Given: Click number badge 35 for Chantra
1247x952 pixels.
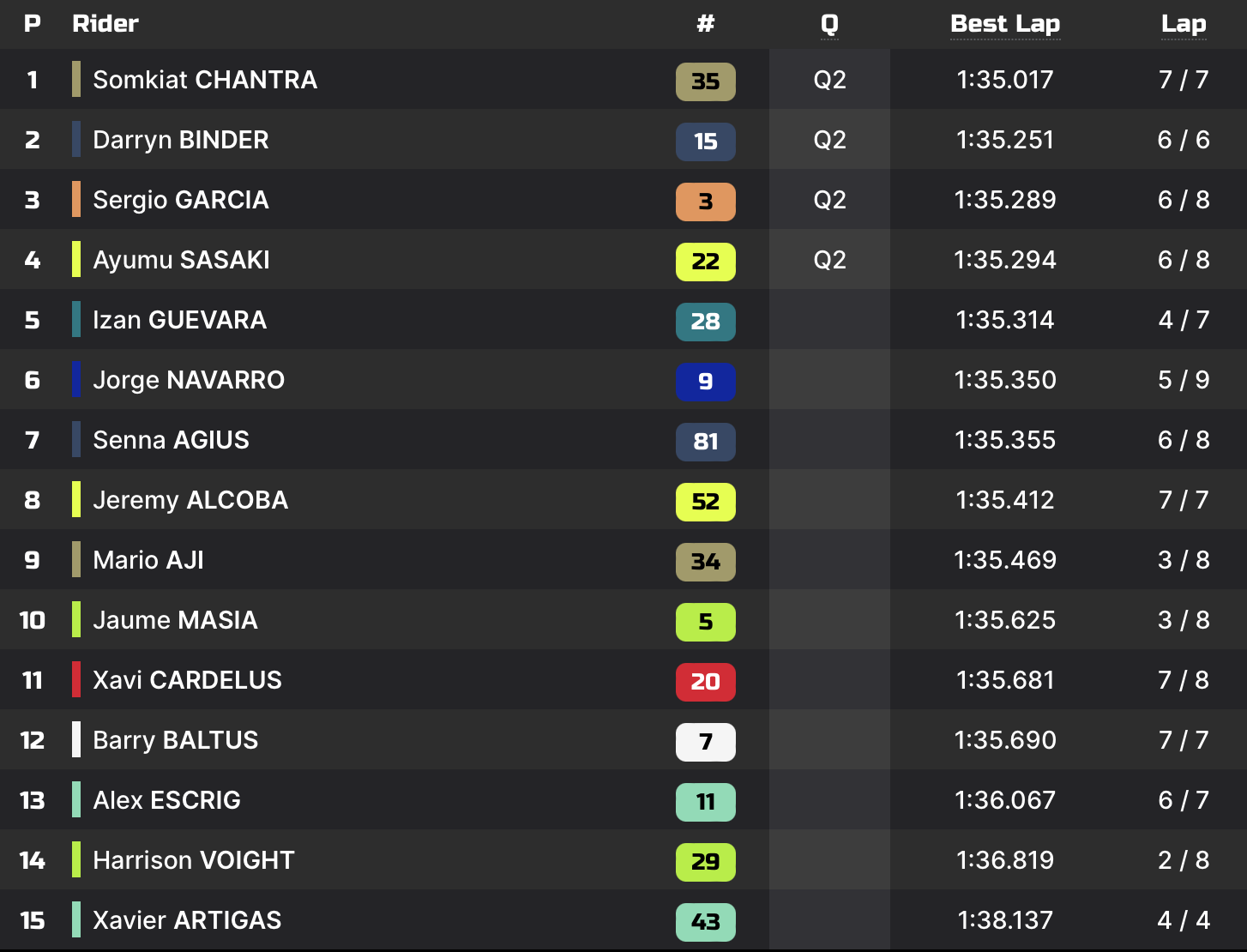Looking at the screenshot, I should [705, 81].
